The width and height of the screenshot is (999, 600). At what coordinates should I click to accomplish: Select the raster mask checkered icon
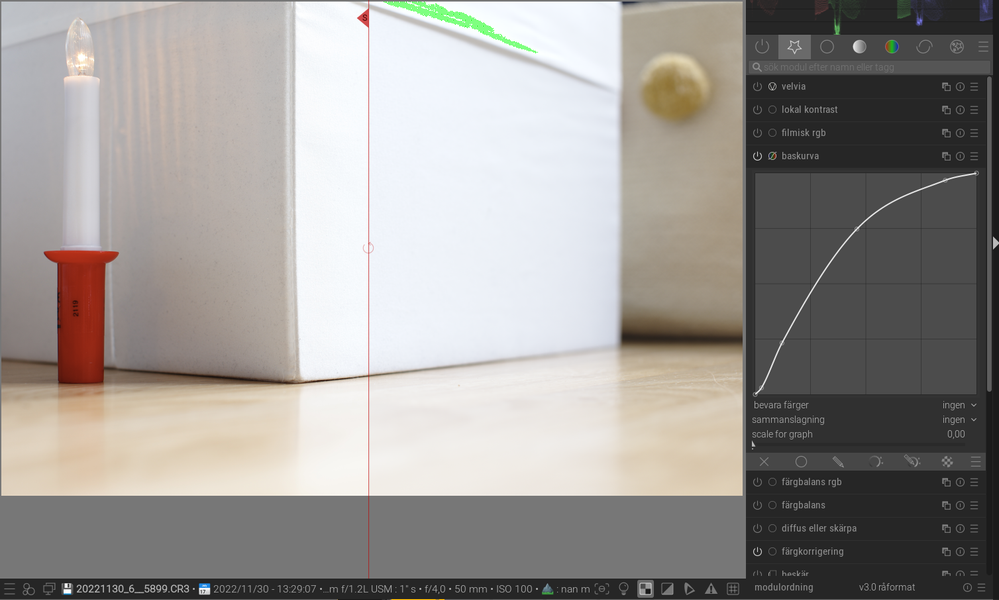(946, 462)
